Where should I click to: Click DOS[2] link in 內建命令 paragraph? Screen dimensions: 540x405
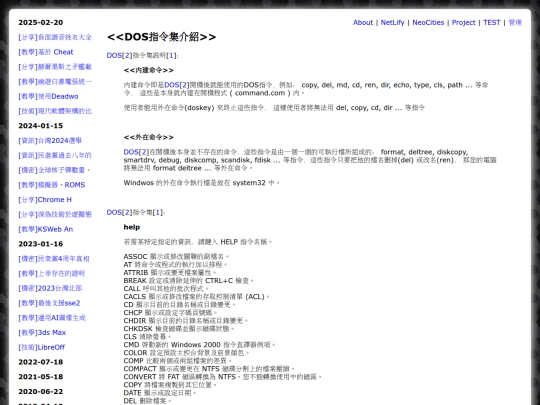(x=177, y=85)
